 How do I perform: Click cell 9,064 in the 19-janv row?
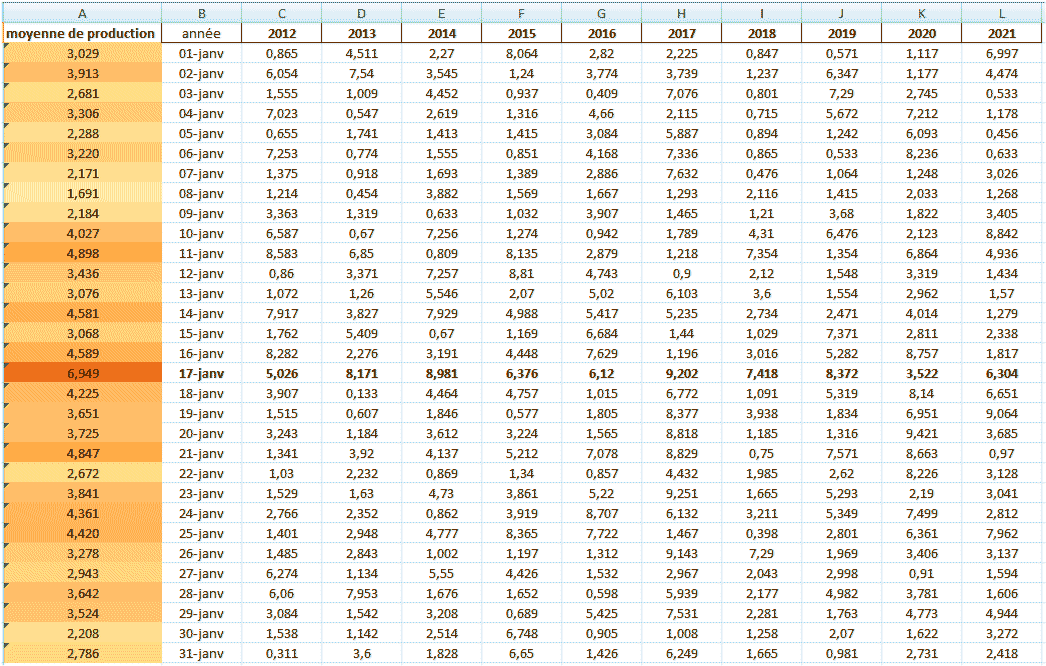coord(1002,414)
